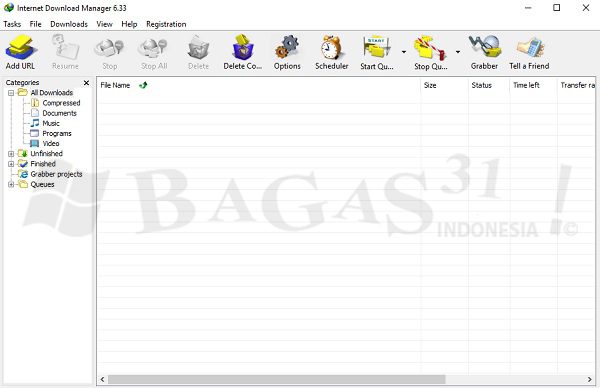Viewport: 600px width, 388px height.
Task: Select All Downloads category
Action: pos(52,93)
